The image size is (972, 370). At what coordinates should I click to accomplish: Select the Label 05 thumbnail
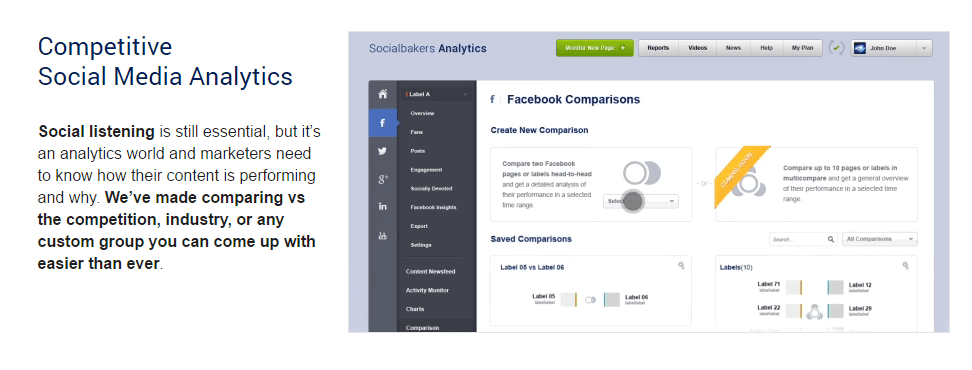pyautogui.click(x=569, y=300)
